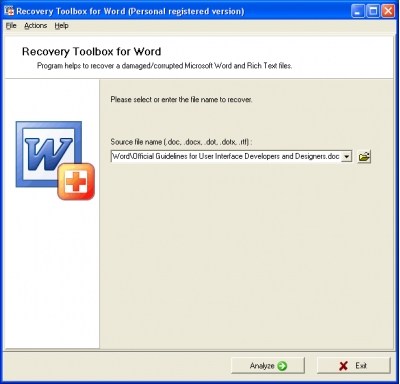Click the Analyze button
This screenshot has height=384, width=400.
click(268, 366)
